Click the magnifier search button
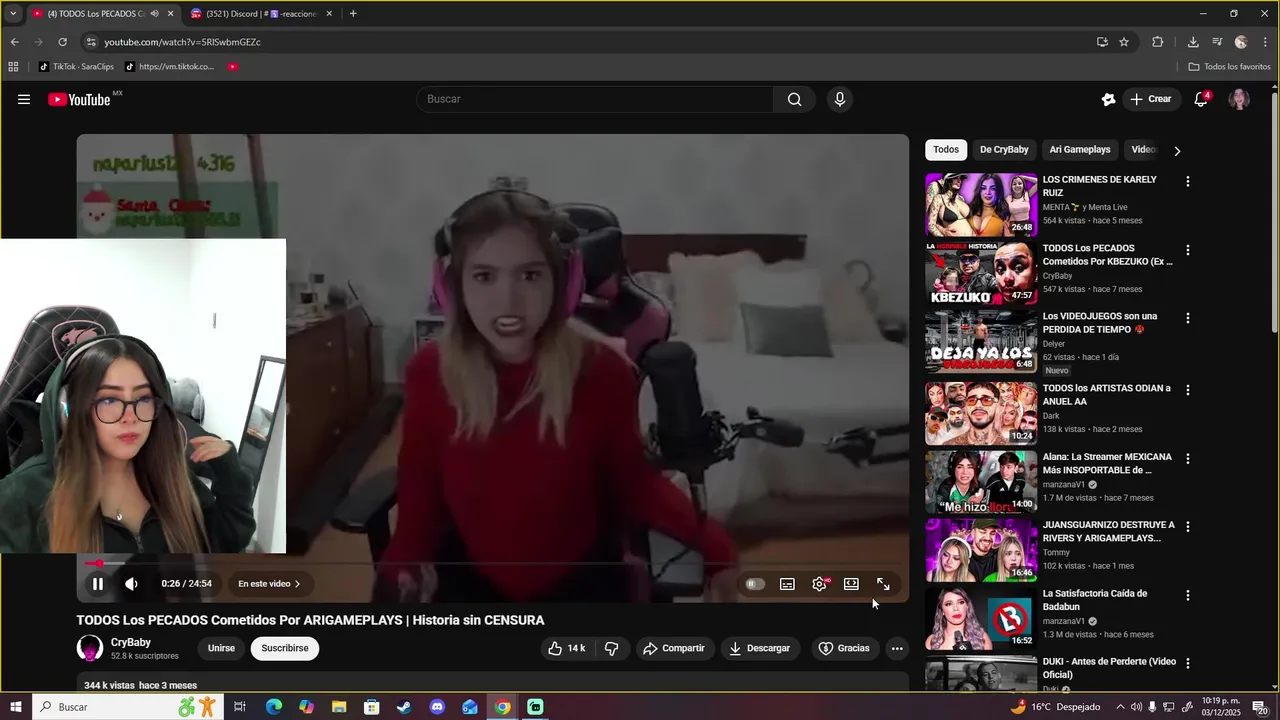The image size is (1280, 720). [794, 99]
